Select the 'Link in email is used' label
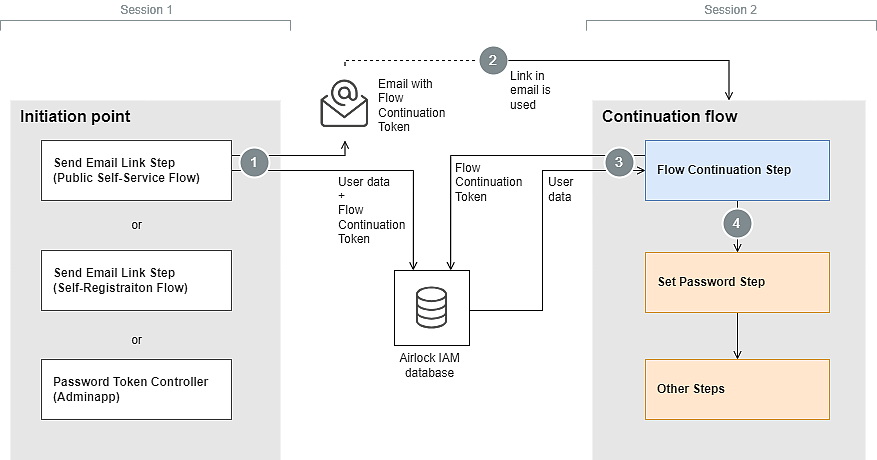The width and height of the screenshot is (877, 460). point(530,90)
